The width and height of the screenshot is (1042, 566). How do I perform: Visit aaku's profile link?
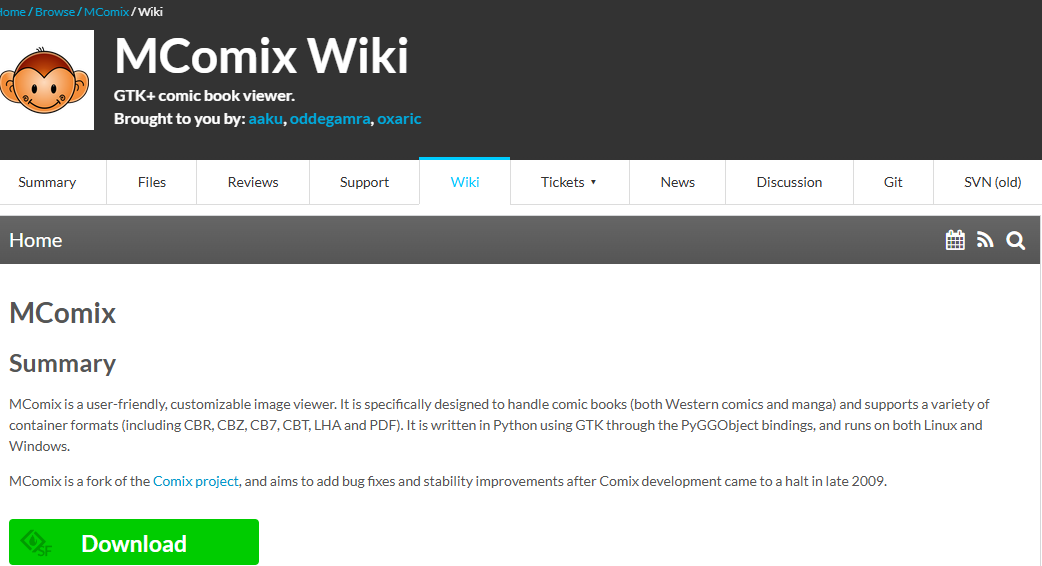tap(266, 119)
